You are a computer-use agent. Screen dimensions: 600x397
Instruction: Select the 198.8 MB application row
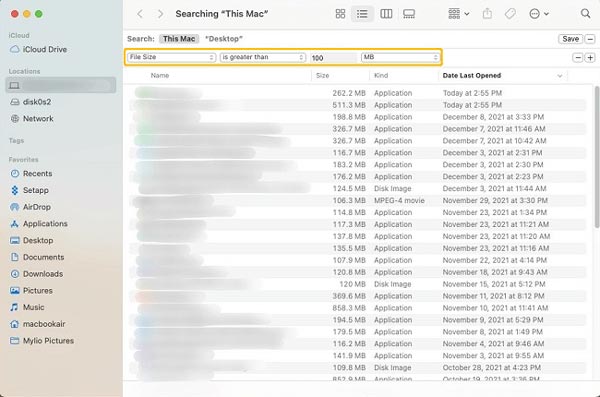click(x=357, y=117)
